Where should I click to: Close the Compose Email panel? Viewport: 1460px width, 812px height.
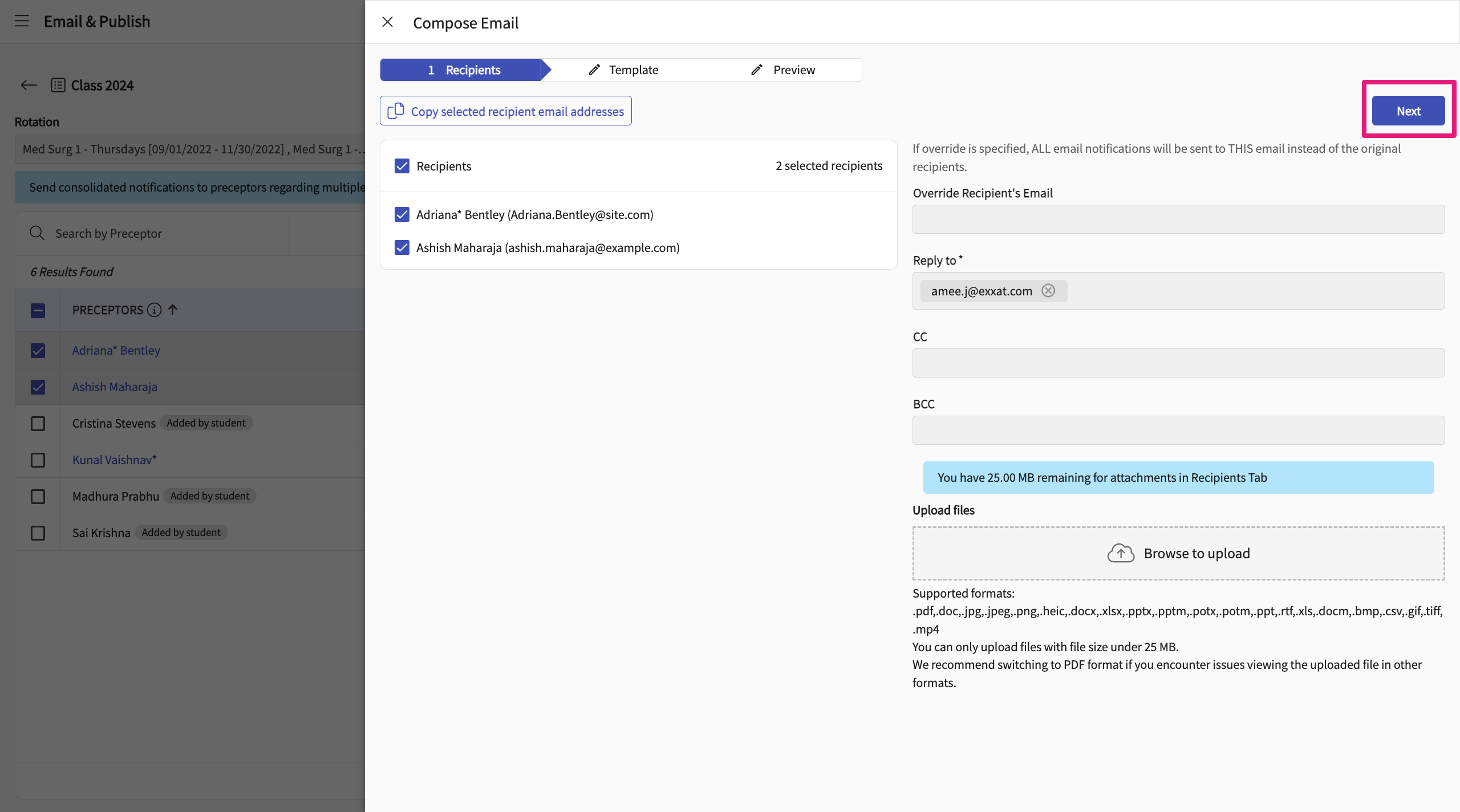click(x=387, y=22)
